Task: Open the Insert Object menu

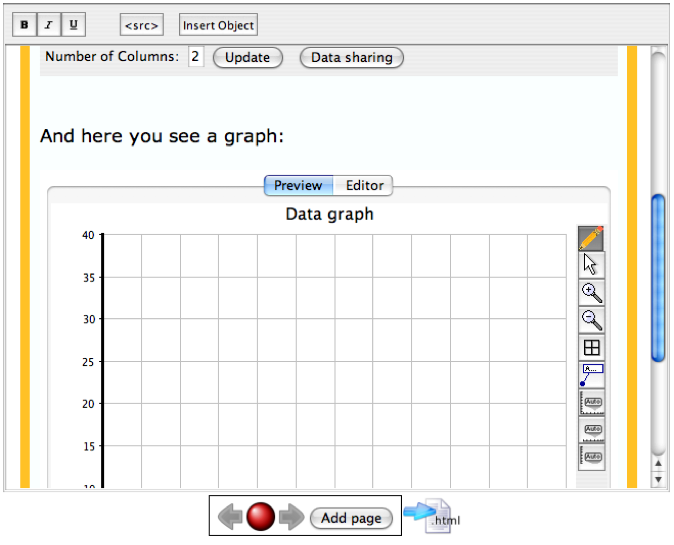Action: click(218, 25)
